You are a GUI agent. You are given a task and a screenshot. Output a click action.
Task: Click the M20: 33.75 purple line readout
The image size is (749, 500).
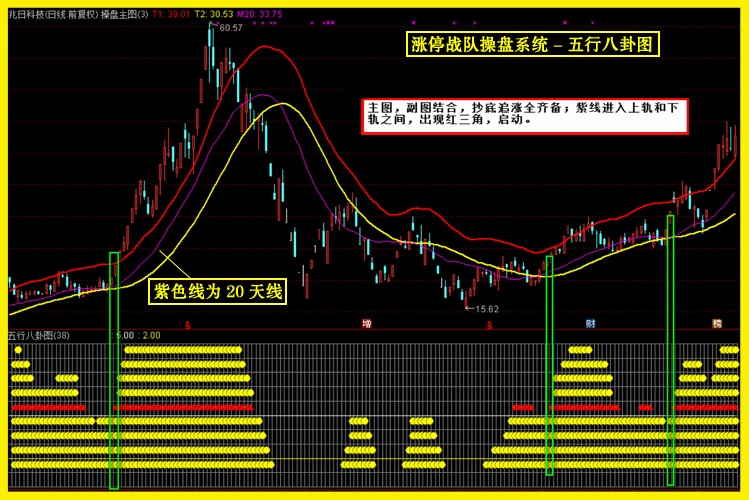click(x=259, y=14)
